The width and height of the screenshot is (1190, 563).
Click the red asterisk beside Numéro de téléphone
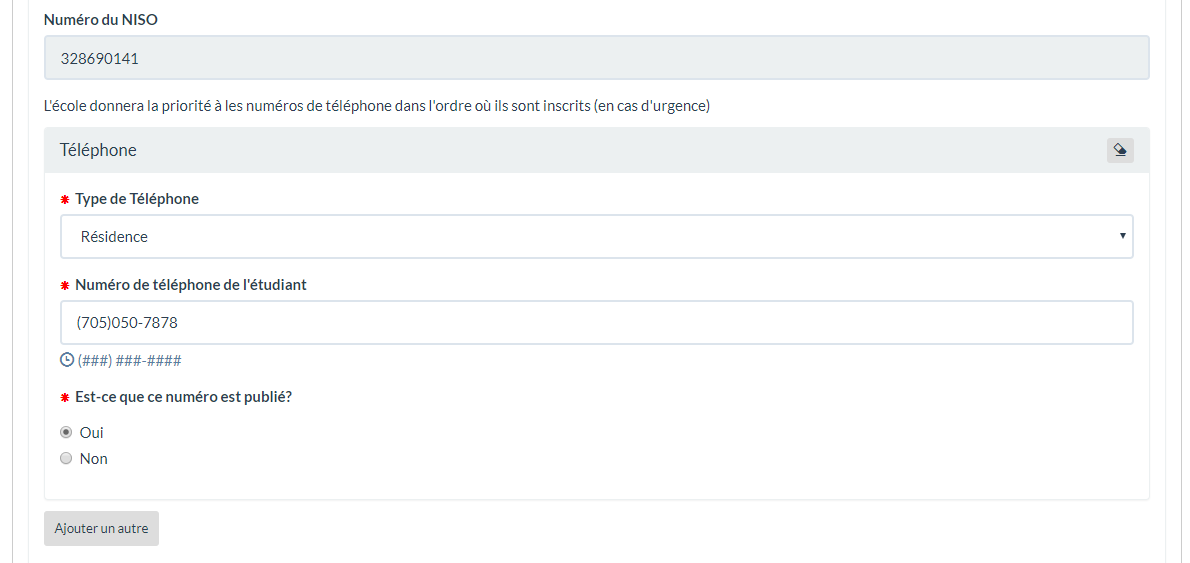(65, 286)
